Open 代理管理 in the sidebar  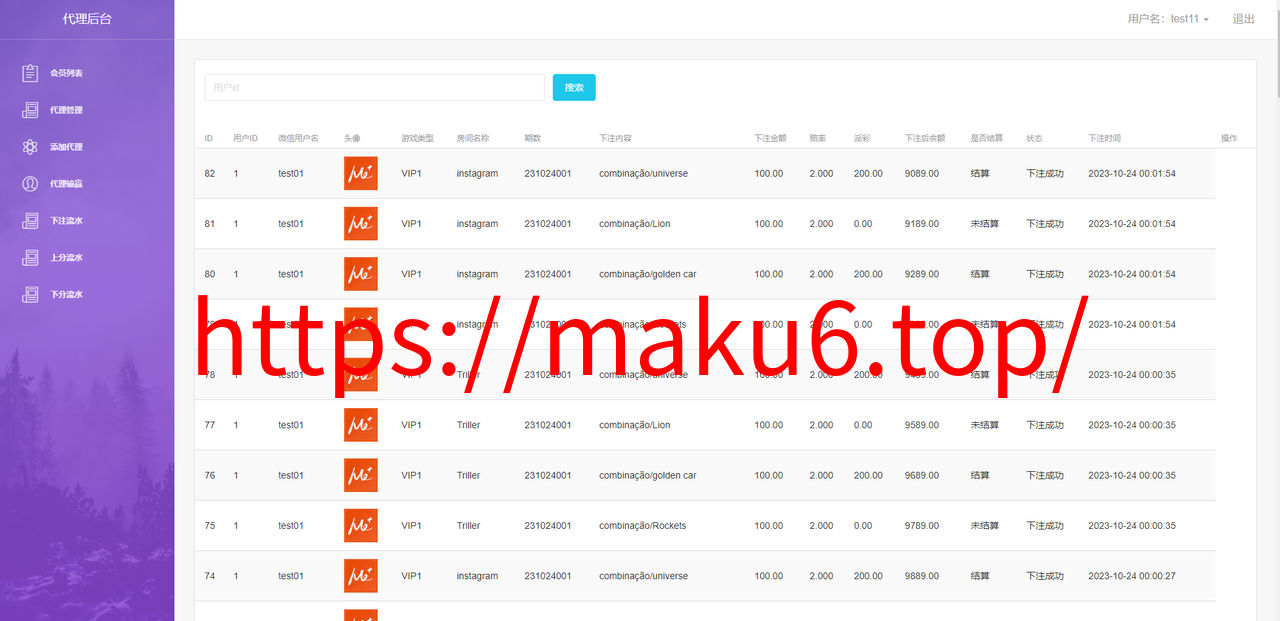pos(66,110)
